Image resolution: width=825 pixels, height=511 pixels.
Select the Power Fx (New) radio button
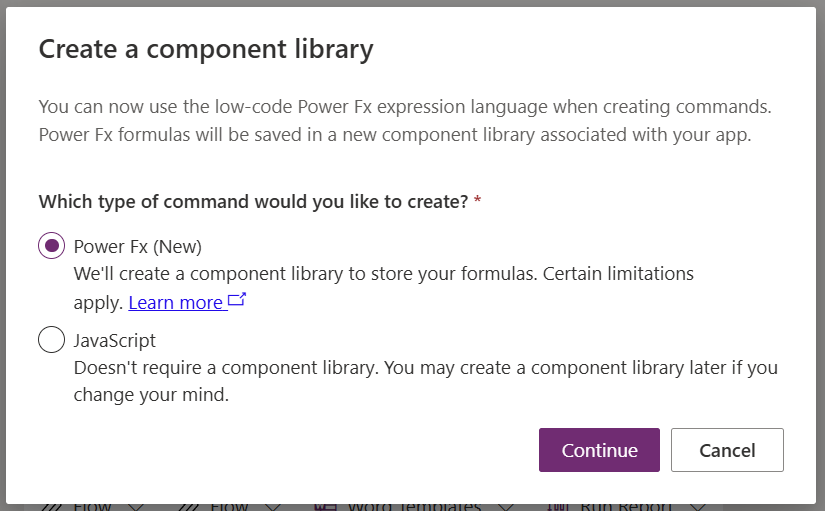click(x=51, y=246)
